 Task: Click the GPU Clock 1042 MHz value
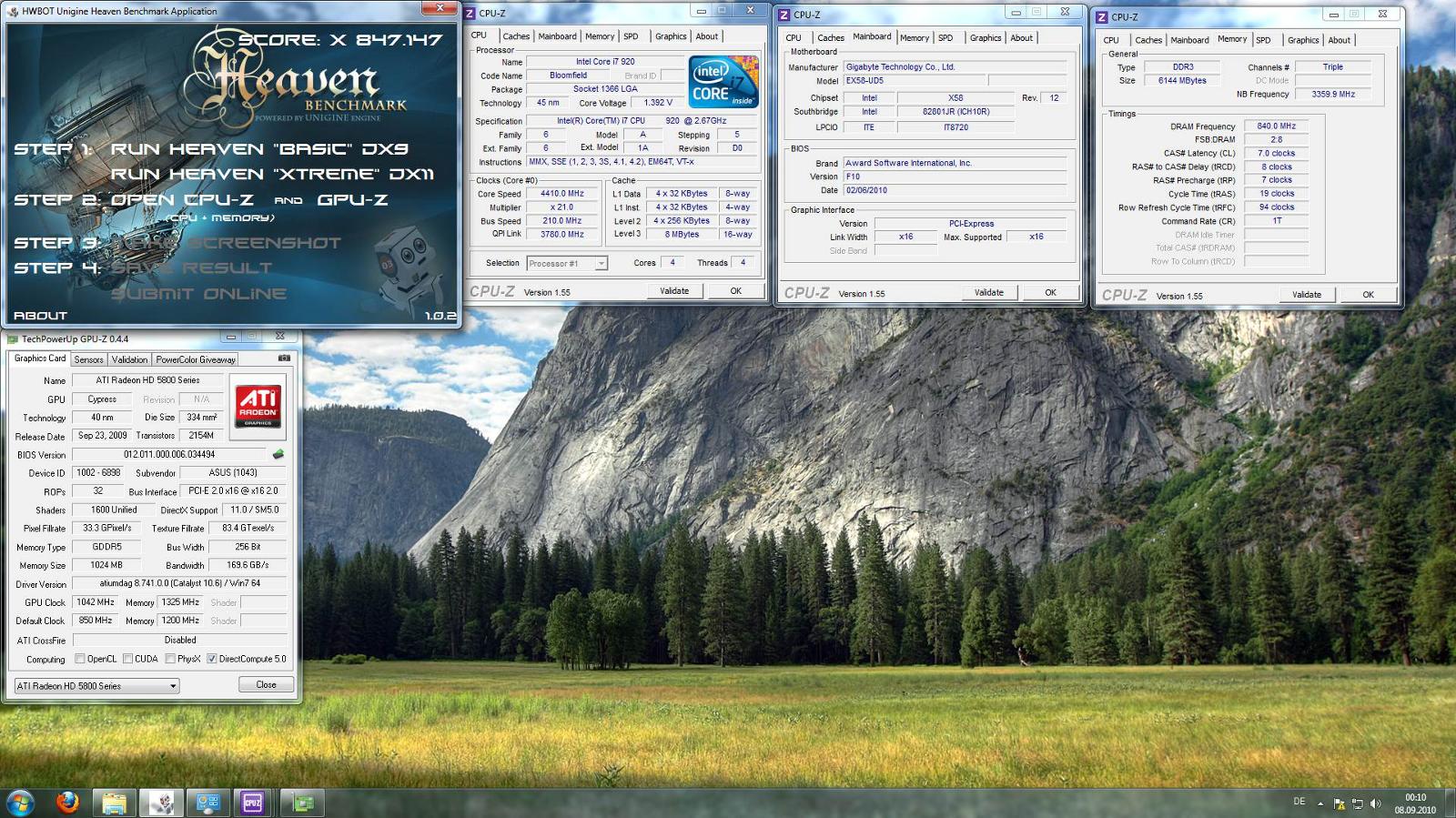[x=96, y=601]
